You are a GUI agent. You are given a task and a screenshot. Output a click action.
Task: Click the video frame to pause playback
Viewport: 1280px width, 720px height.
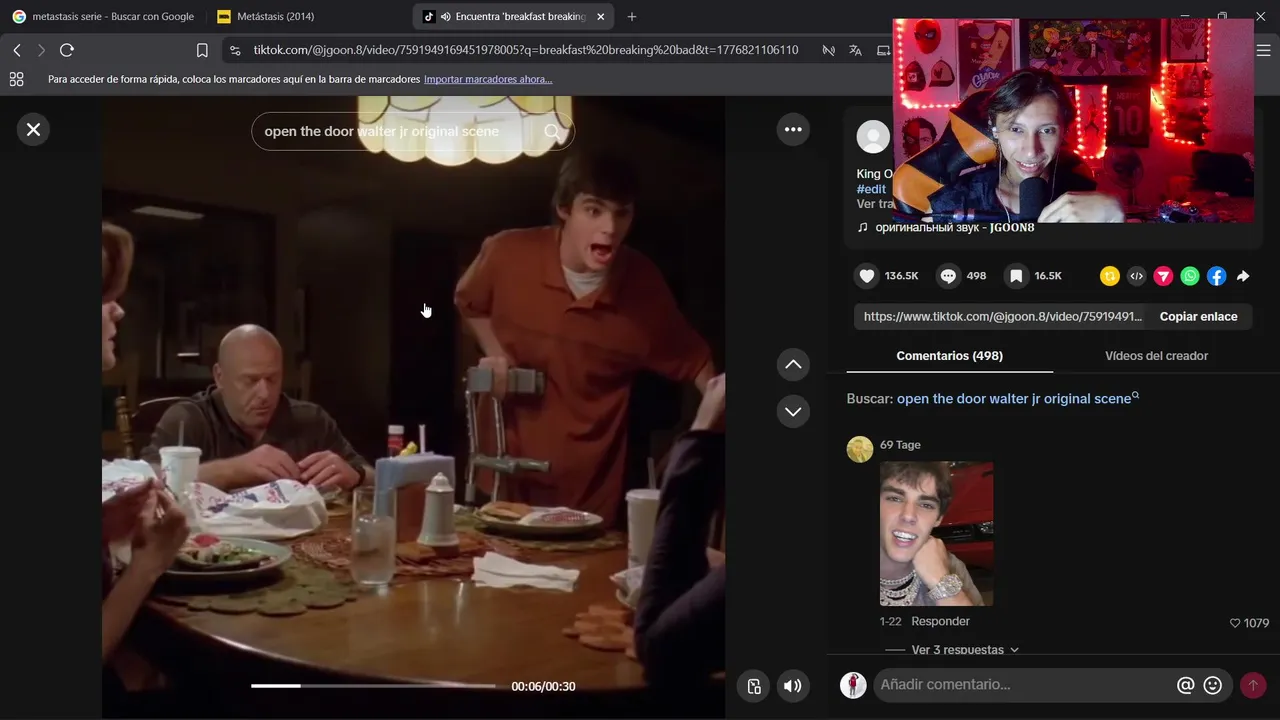coord(413,407)
